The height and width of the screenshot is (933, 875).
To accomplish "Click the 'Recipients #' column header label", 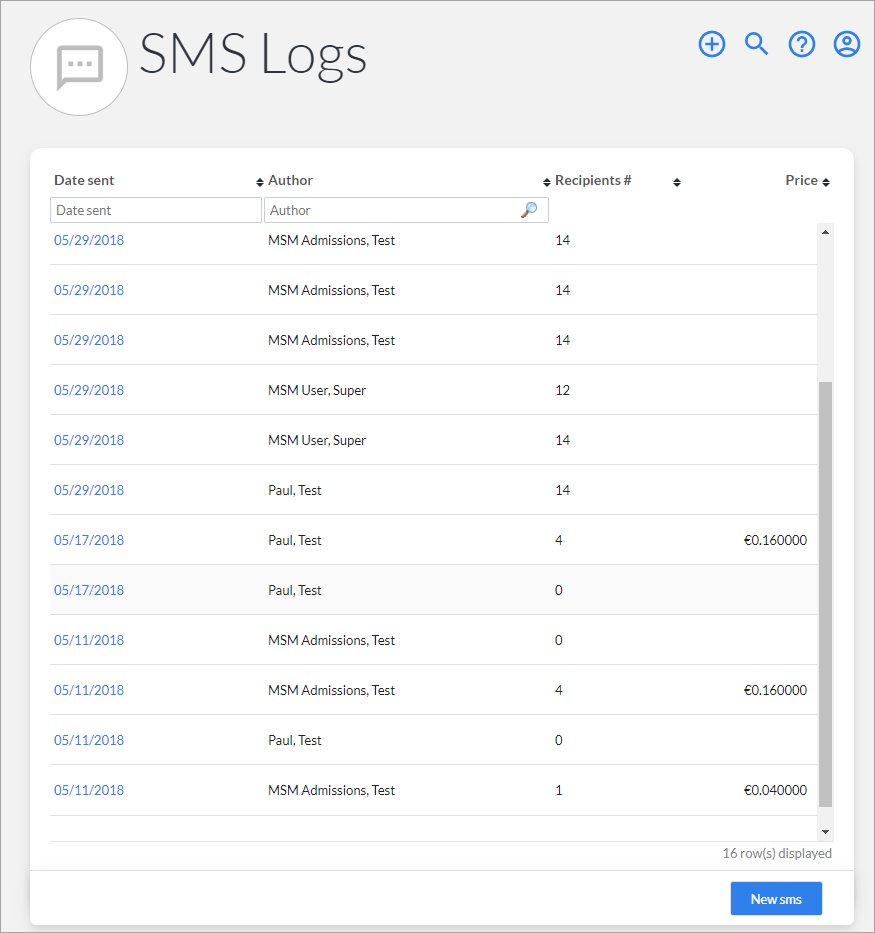I will [593, 180].
